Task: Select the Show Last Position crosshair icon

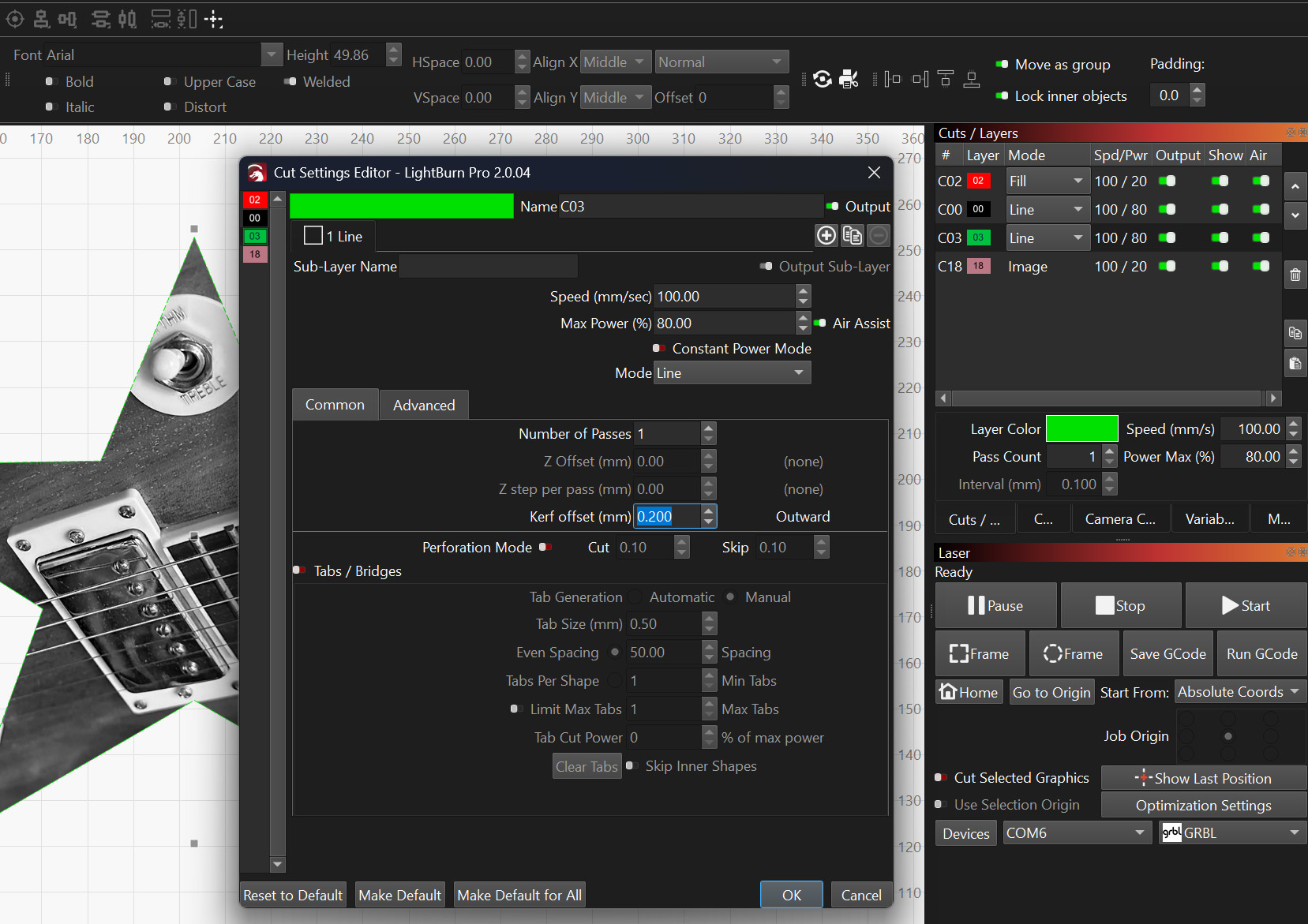Action: click(x=1143, y=778)
